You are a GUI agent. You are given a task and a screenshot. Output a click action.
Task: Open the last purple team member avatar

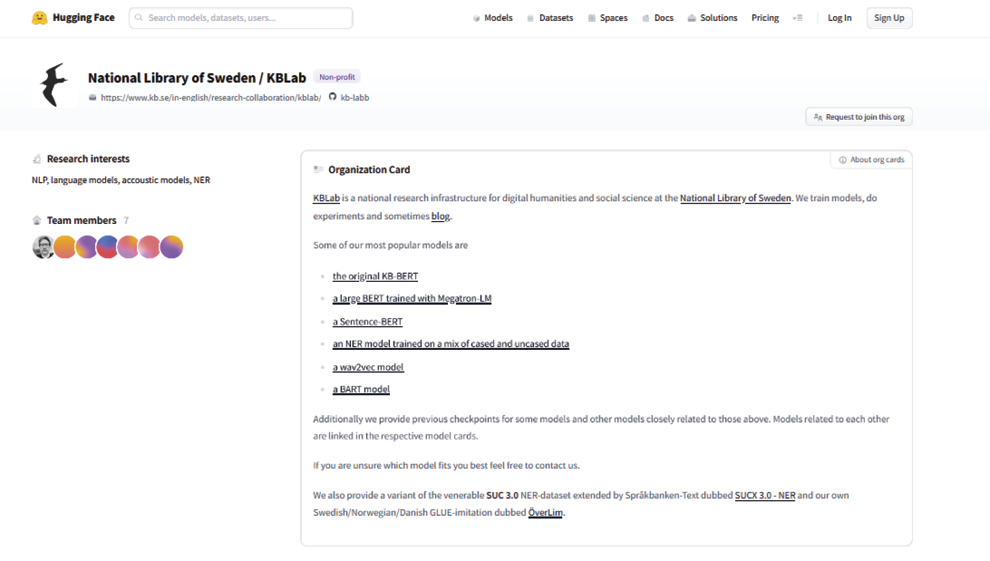pos(171,247)
